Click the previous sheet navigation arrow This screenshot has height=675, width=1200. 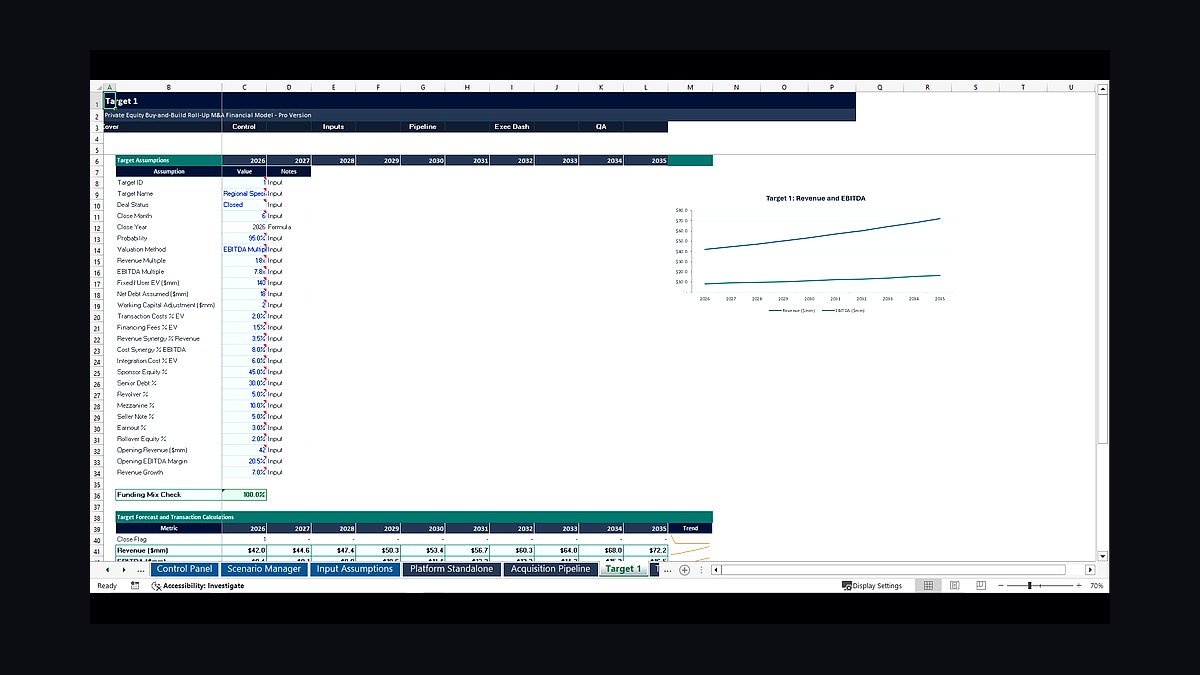click(109, 570)
